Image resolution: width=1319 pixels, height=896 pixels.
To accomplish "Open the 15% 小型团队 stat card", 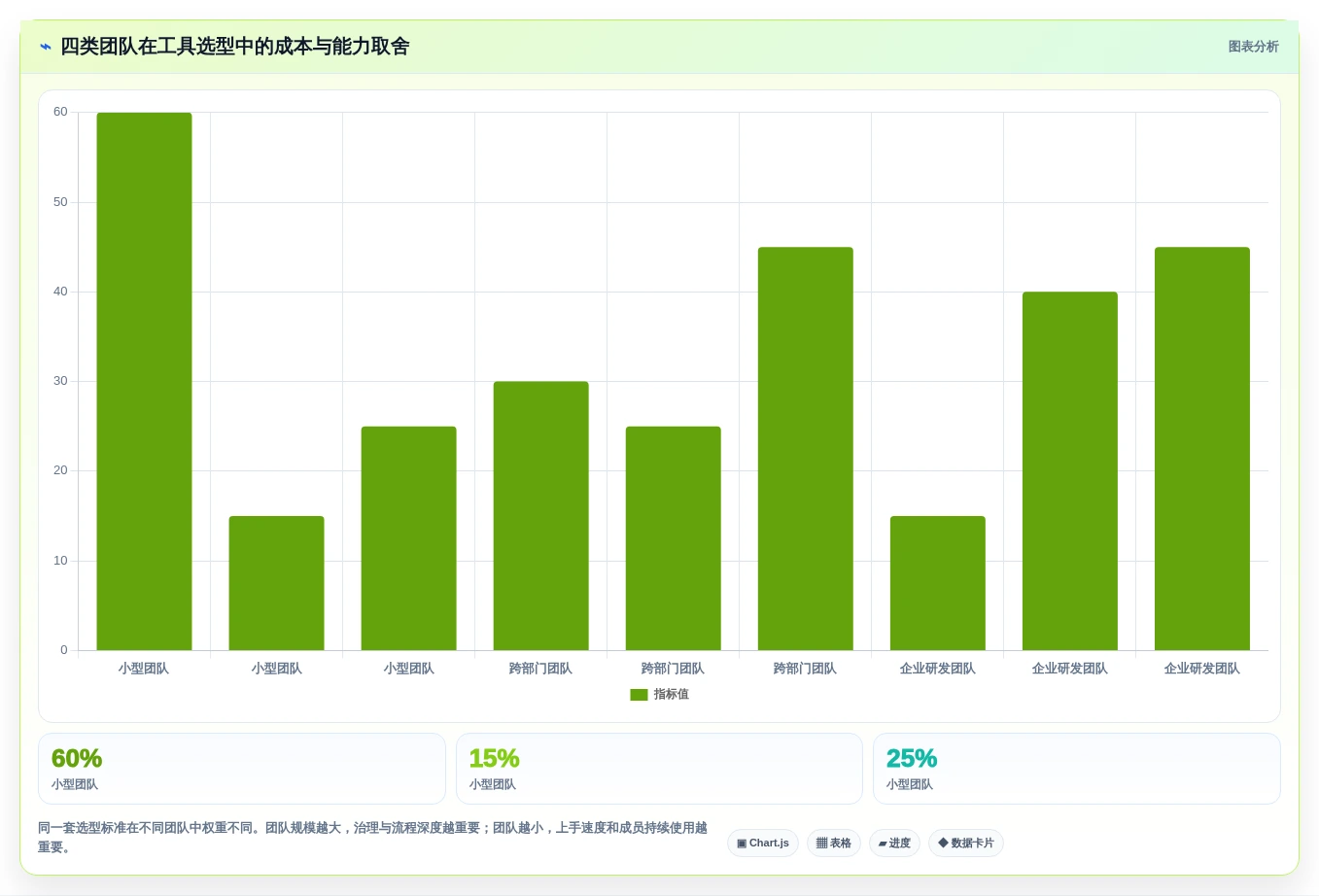I will coord(659,769).
